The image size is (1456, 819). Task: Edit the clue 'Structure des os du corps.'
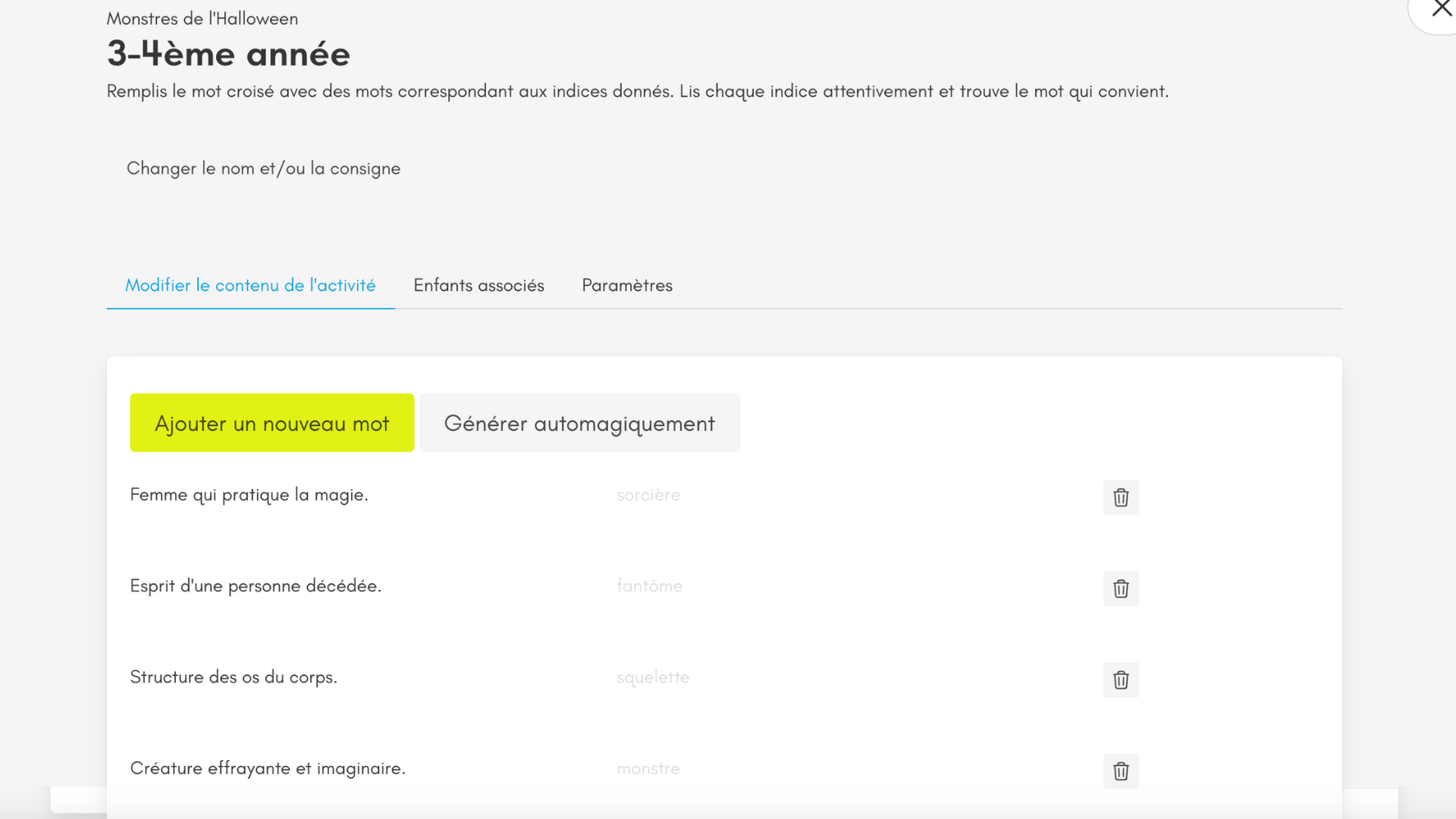pyautogui.click(x=234, y=677)
